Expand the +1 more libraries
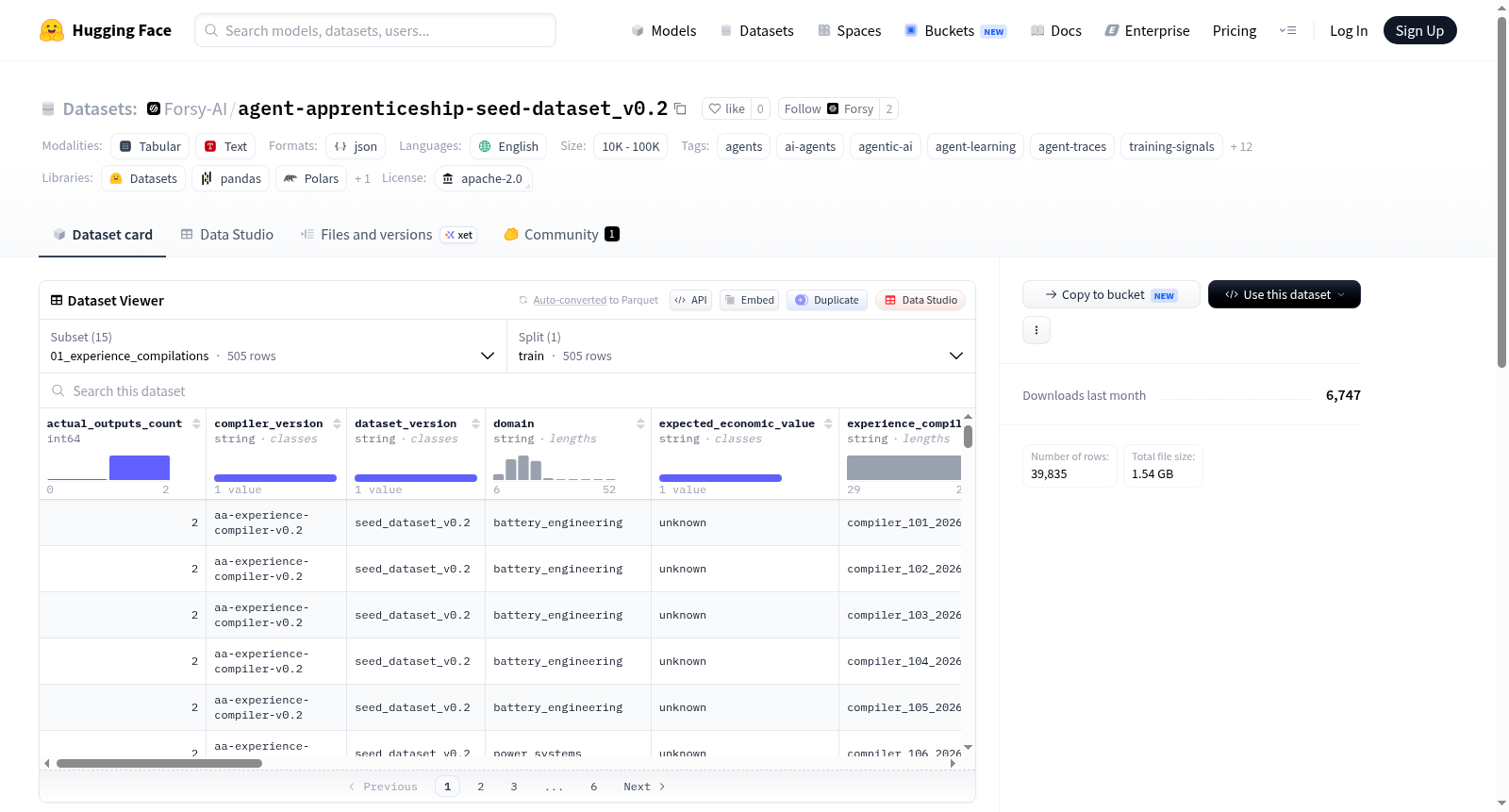This screenshot has width=1509, height=812. [362, 179]
